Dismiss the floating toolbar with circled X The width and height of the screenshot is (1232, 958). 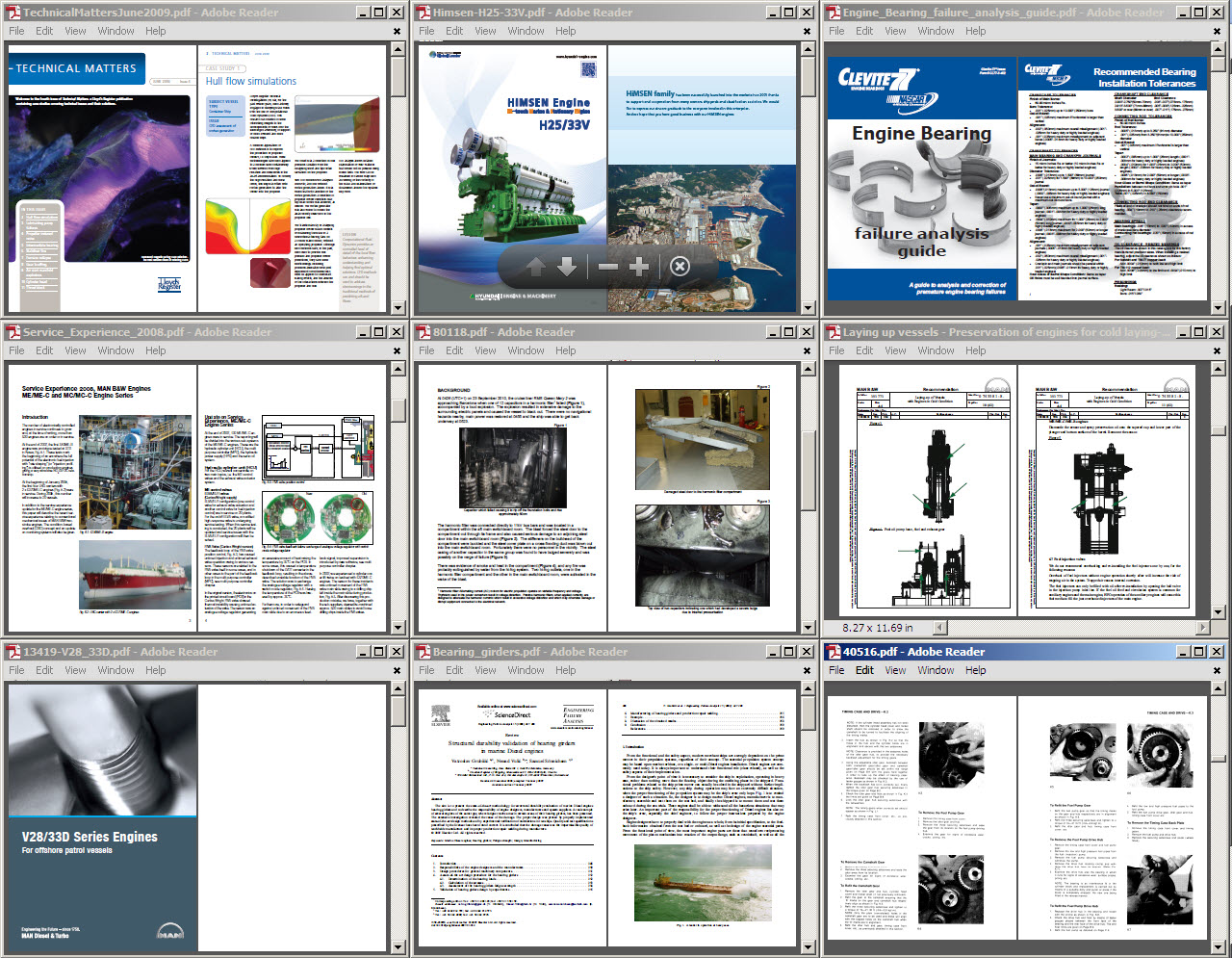(x=680, y=267)
